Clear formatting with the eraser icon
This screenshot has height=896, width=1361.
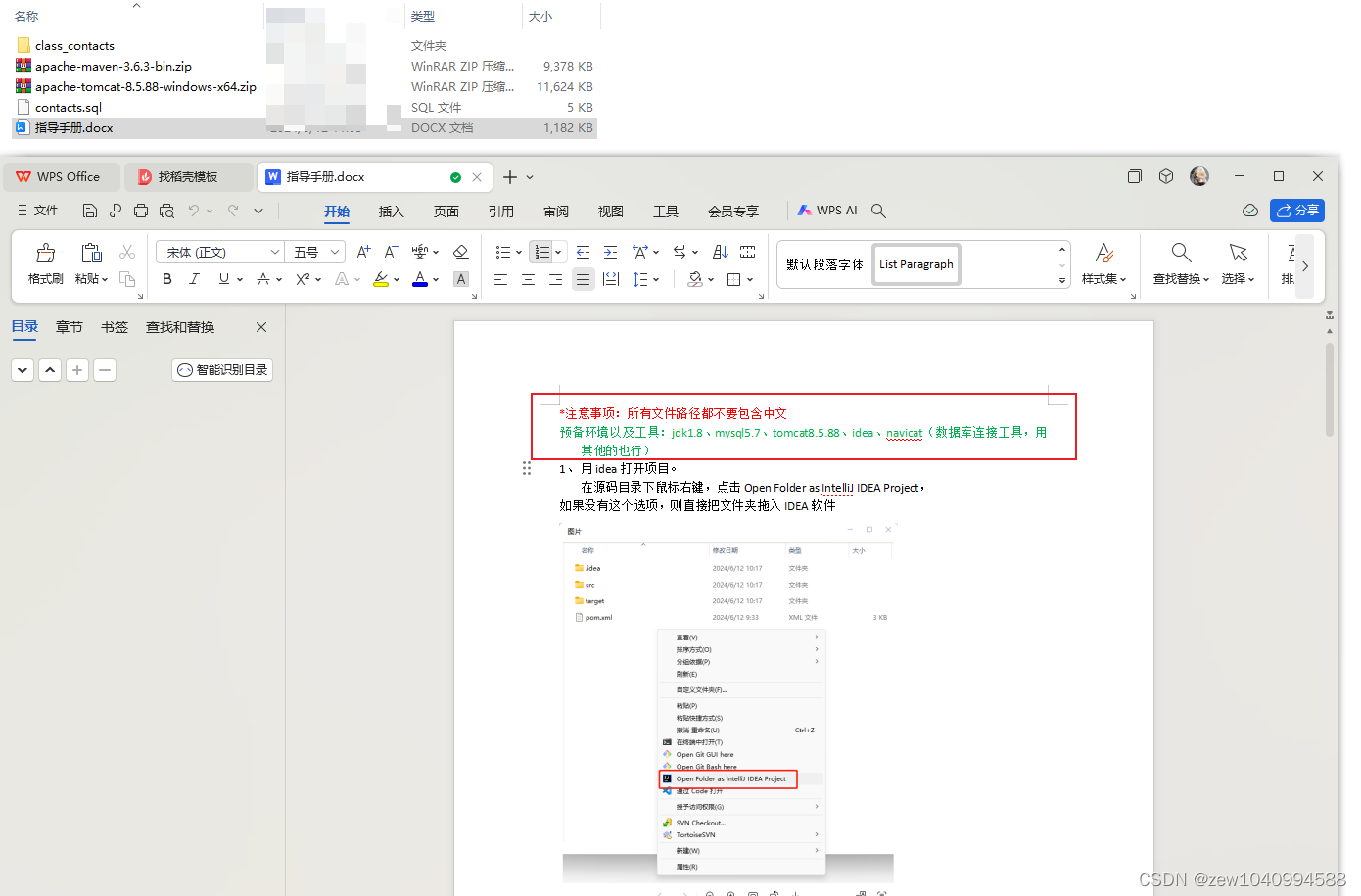[461, 253]
